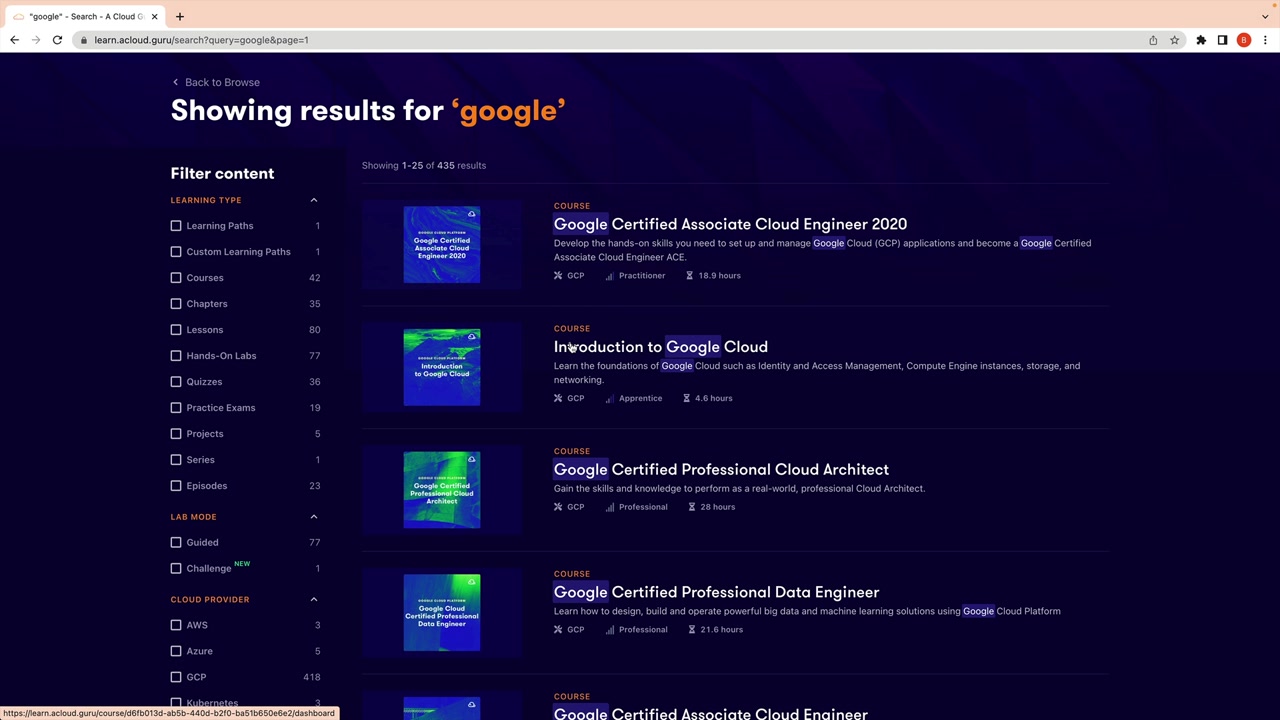1280x720 pixels.
Task: Click the site lock icon in address bar
Action: pyautogui.click(x=84, y=40)
